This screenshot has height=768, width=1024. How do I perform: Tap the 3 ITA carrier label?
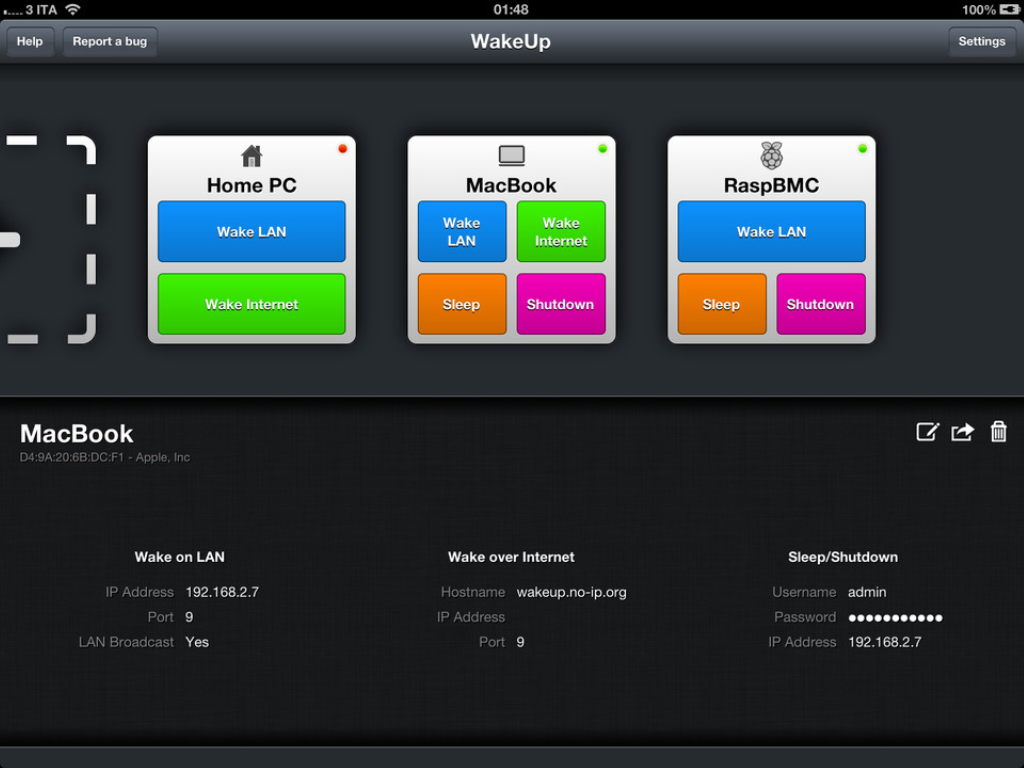coord(41,10)
